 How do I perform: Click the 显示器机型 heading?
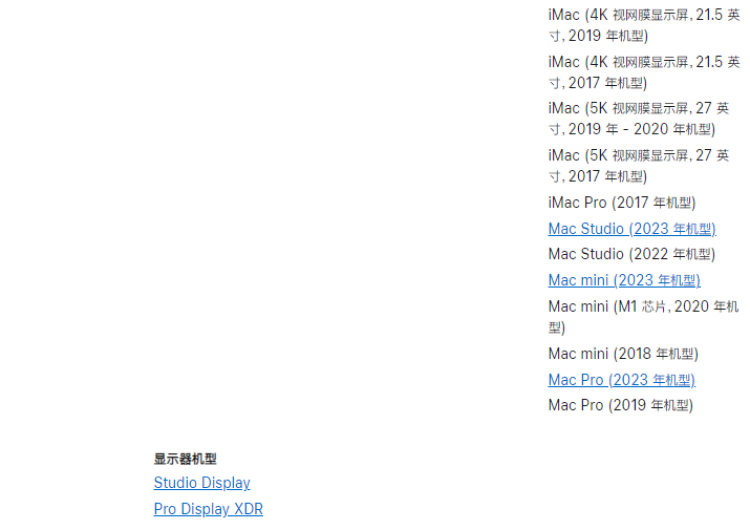(185, 459)
